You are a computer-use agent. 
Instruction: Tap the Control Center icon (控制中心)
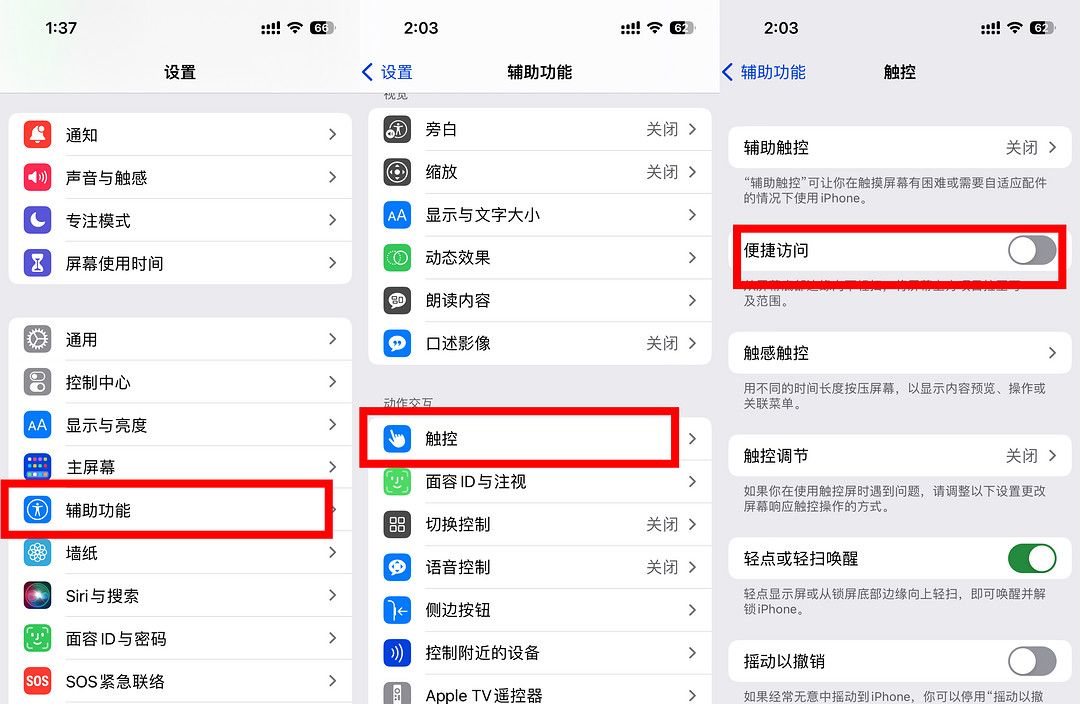point(37,382)
